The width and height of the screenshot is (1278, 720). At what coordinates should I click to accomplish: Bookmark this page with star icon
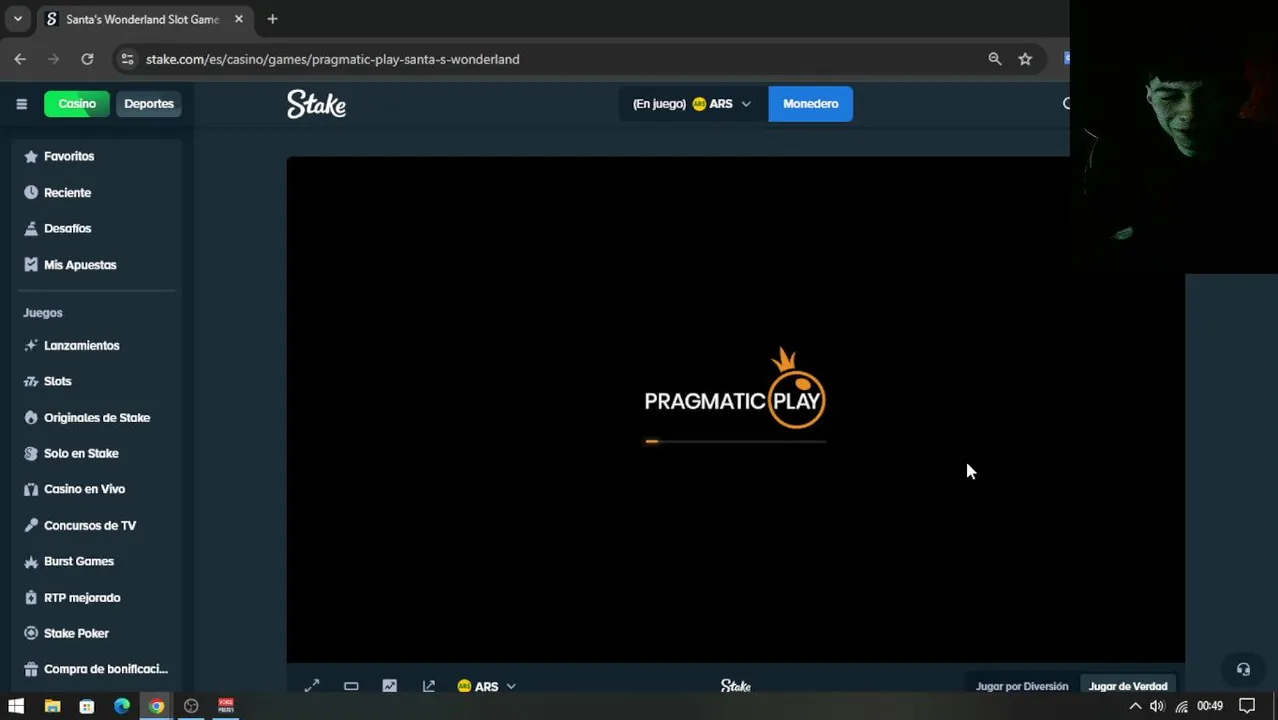tap(1025, 59)
